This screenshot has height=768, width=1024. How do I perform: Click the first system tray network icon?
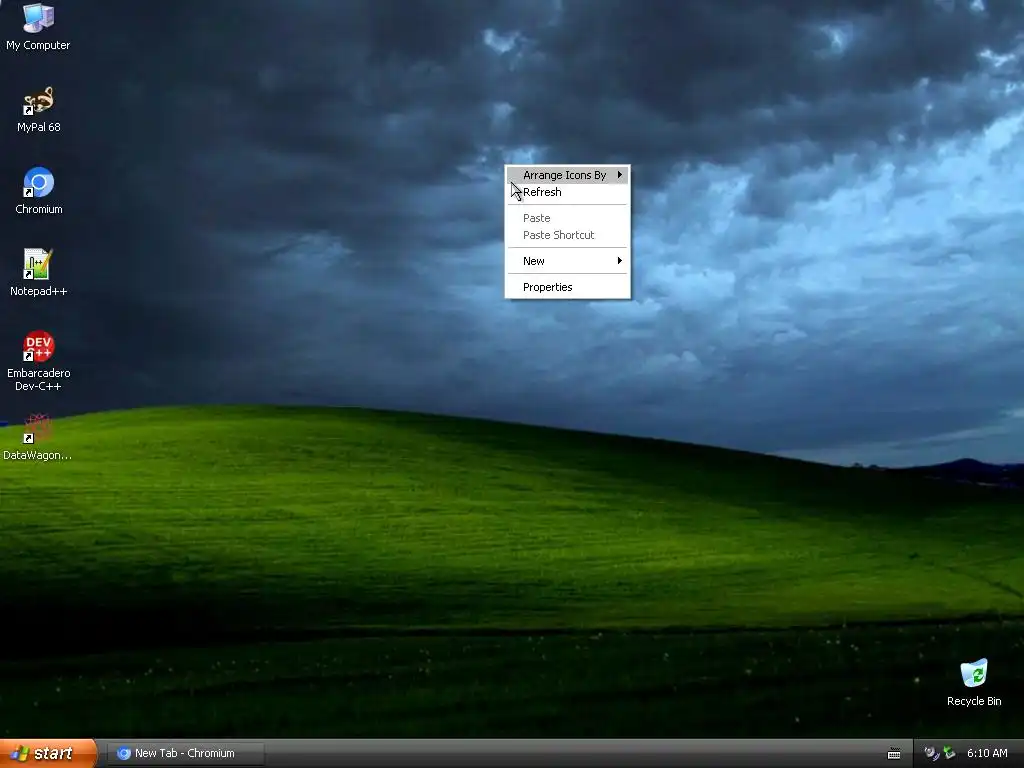(x=931, y=754)
